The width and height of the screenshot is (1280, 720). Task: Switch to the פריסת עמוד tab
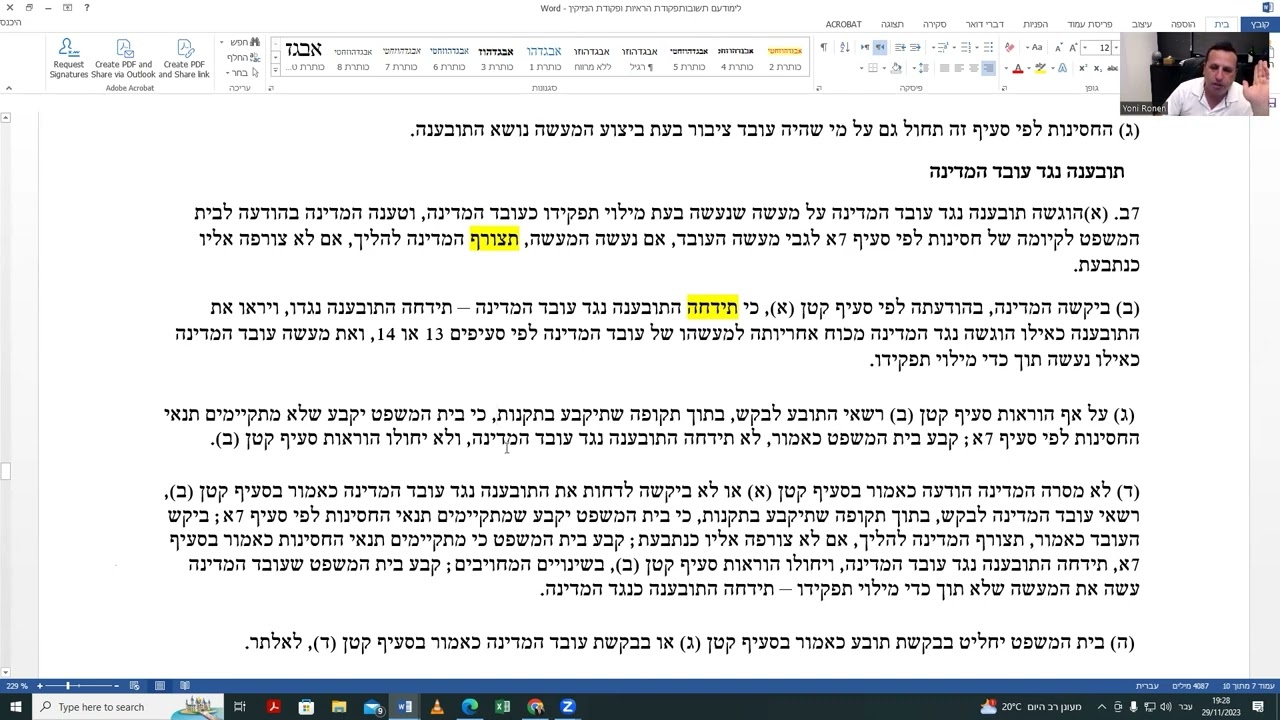(x=1089, y=24)
